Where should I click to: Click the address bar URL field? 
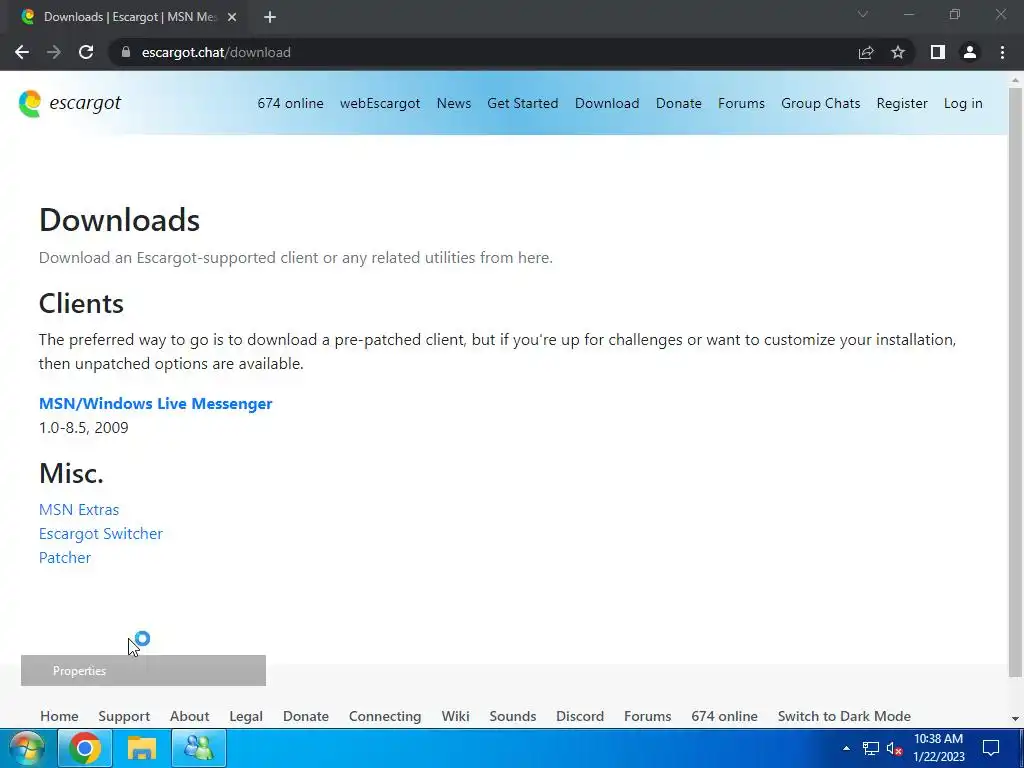coord(483,52)
